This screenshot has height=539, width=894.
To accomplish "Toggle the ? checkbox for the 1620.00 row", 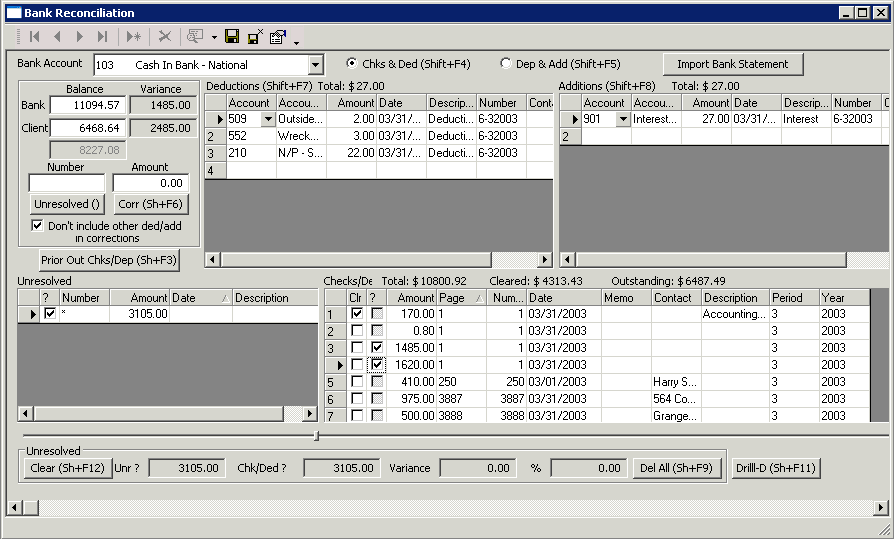I will point(377,364).
